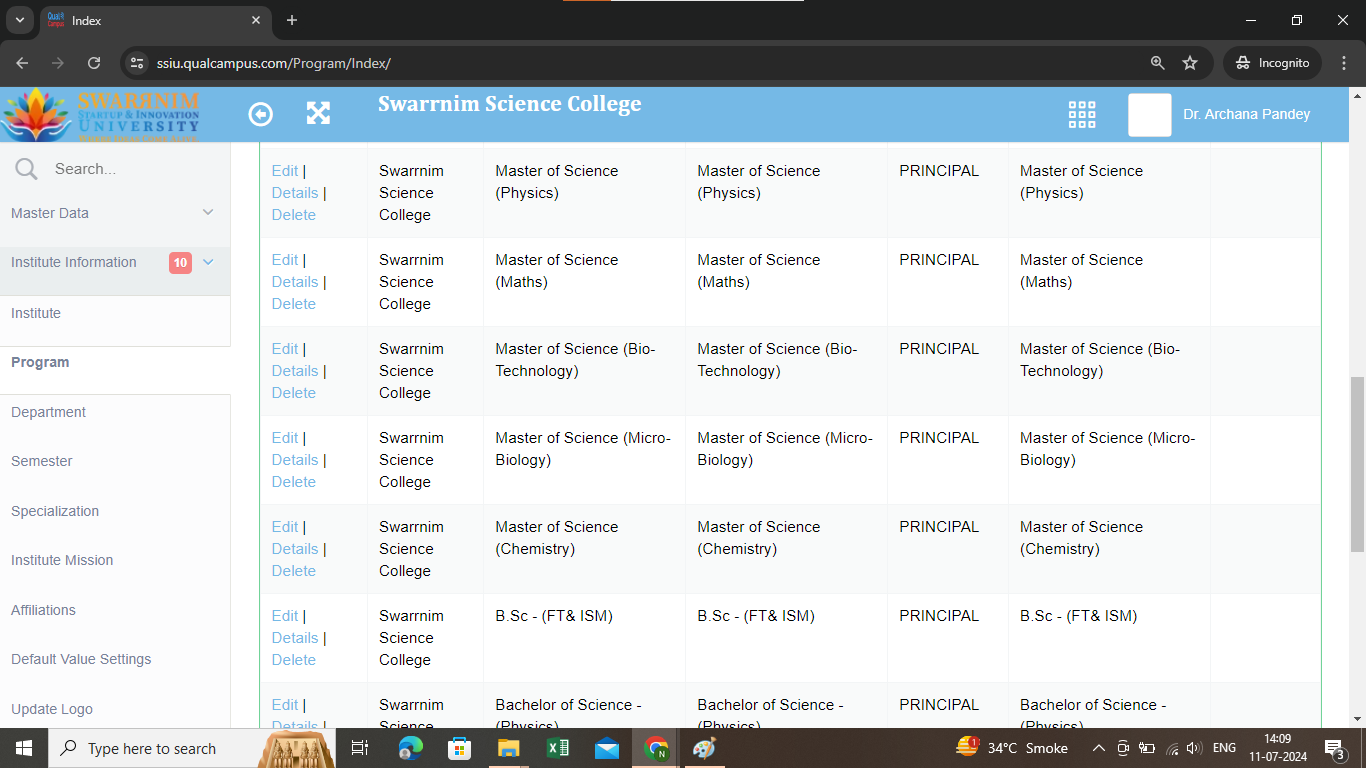Edit the Master of Science (Maths) row
Screen dimensions: 1366x768
285,260
